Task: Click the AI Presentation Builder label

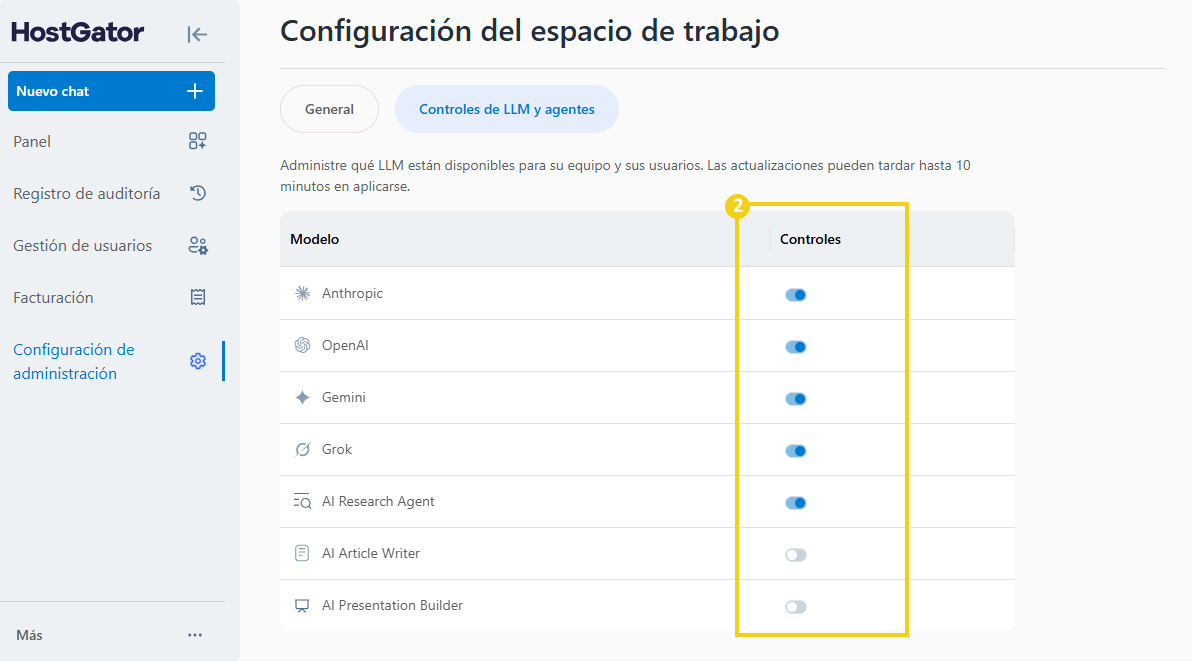Action: [x=392, y=606]
